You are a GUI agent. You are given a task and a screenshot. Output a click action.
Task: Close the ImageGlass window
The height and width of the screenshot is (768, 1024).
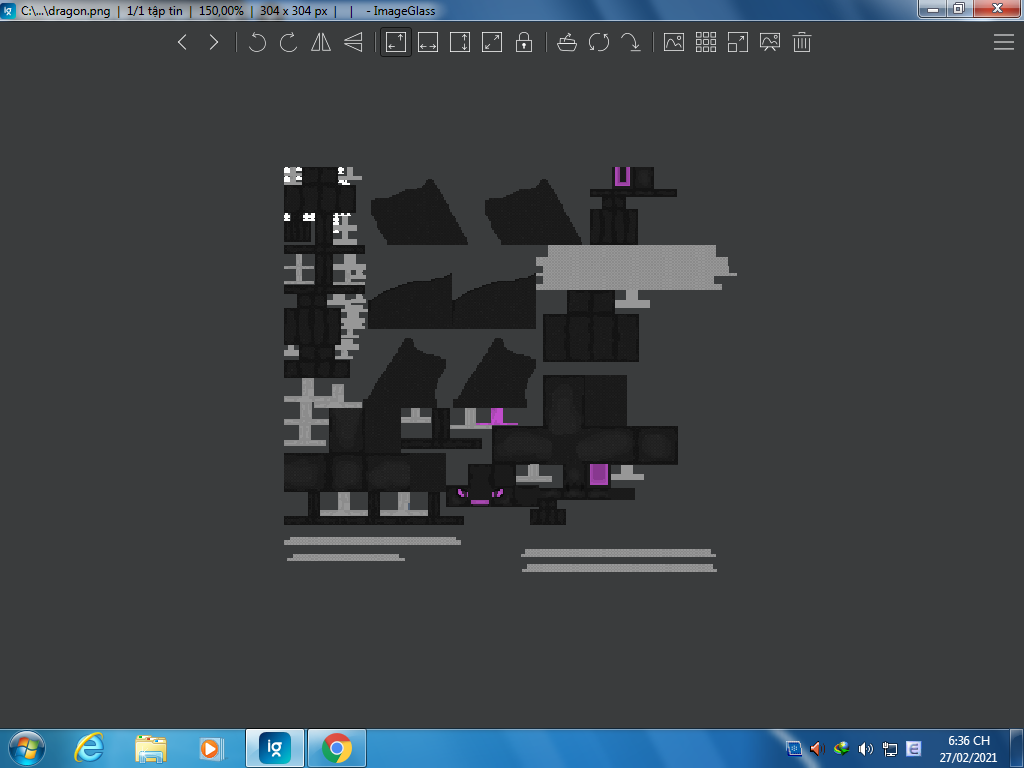pos(997,8)
